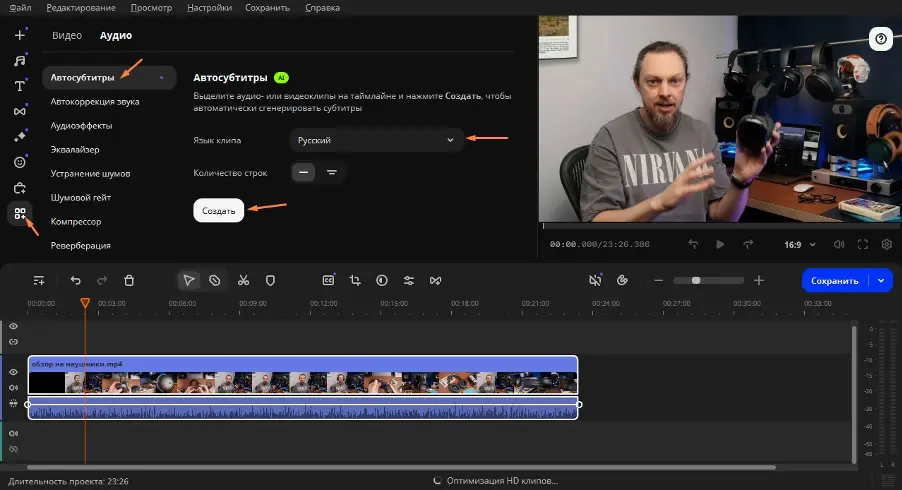The image size is (902, 490).
Task: Choose single-line subtitle option
Action: click(x=303, y=173)
